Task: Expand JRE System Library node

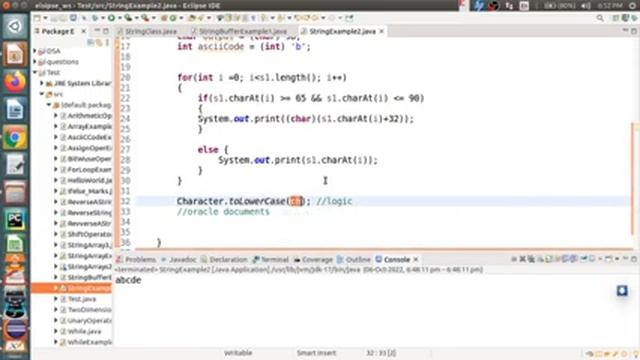Action: pos(42,83)
